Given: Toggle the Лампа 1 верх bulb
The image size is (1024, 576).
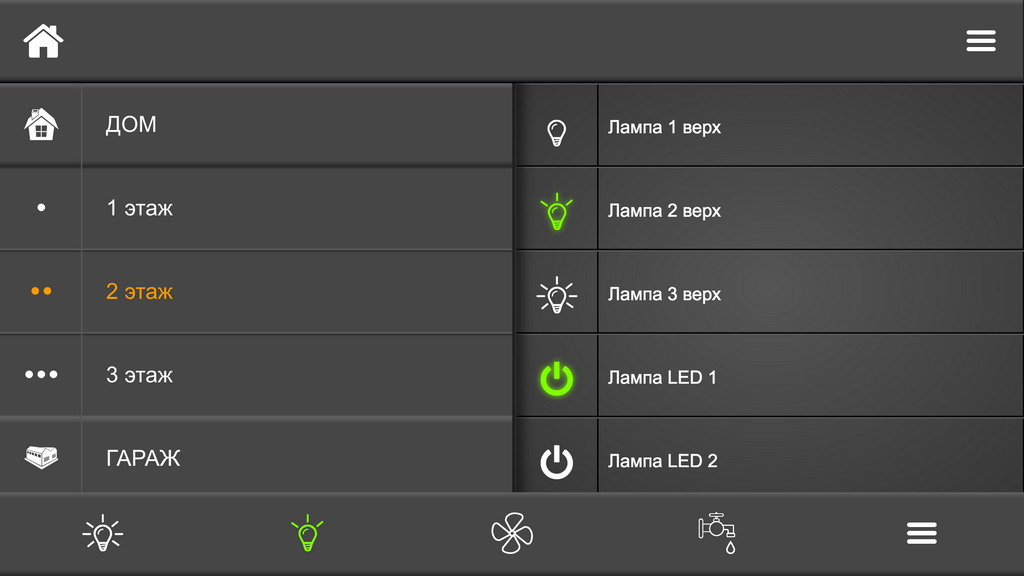Looking at the screenshot, I should pyautogui.click(x=556, y=133).
